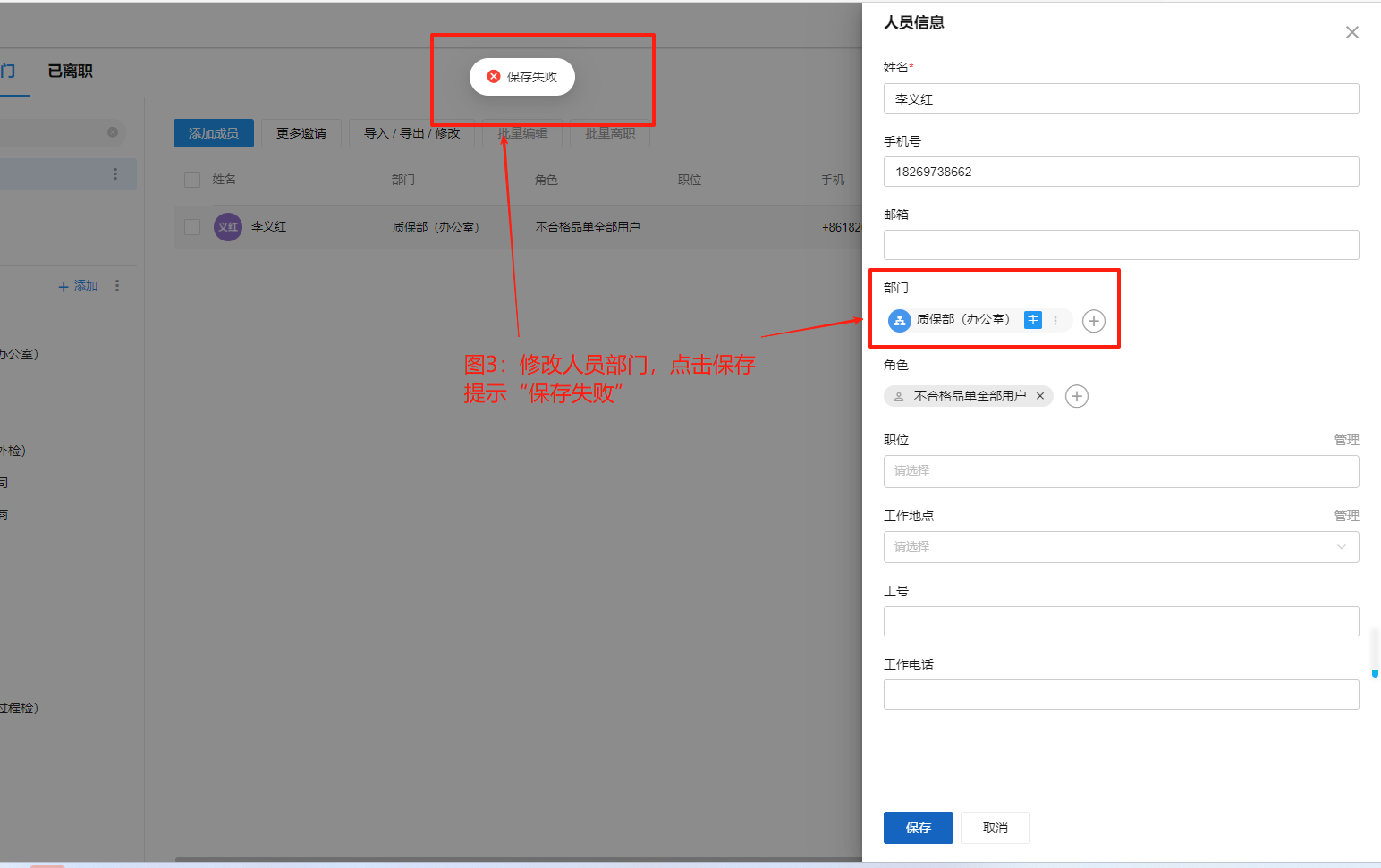Click the 管理 link next to 工作地点
Screen dimensions: 1381x868
pyautogui.click(x=1347, y=516)
